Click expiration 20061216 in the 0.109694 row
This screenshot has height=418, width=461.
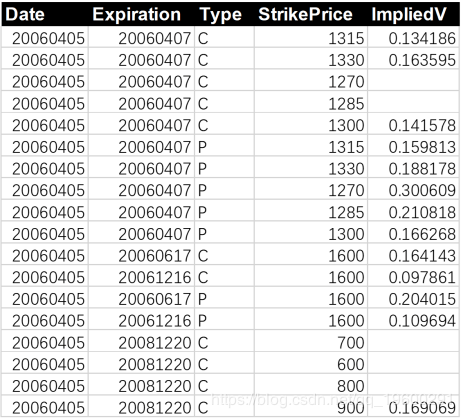[x=155, y=321]
